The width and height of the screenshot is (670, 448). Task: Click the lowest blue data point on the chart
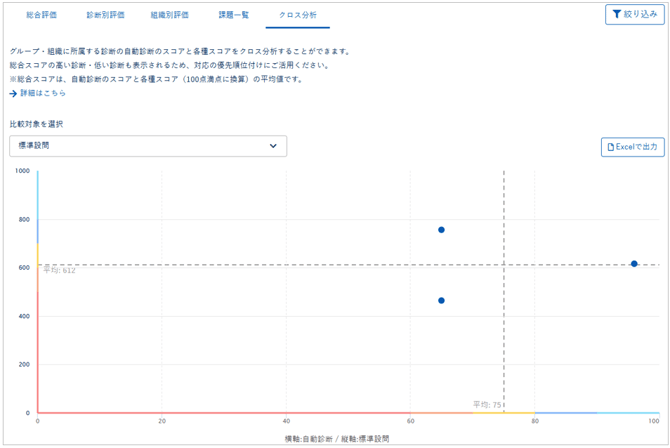point(441,301)
